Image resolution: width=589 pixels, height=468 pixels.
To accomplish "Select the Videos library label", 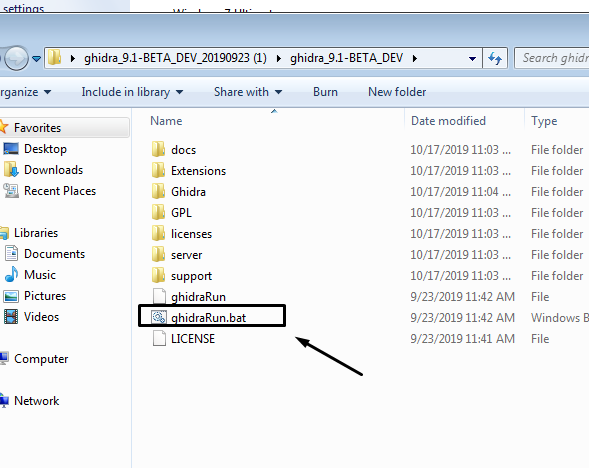I will pos(41,317).
